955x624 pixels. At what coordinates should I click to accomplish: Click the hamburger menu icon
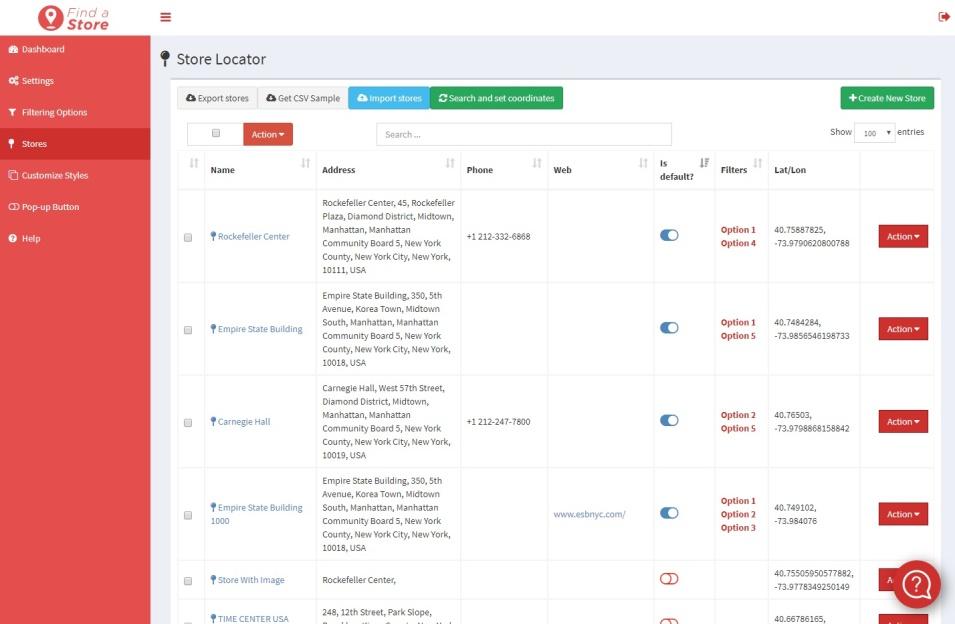click(166, 17)
